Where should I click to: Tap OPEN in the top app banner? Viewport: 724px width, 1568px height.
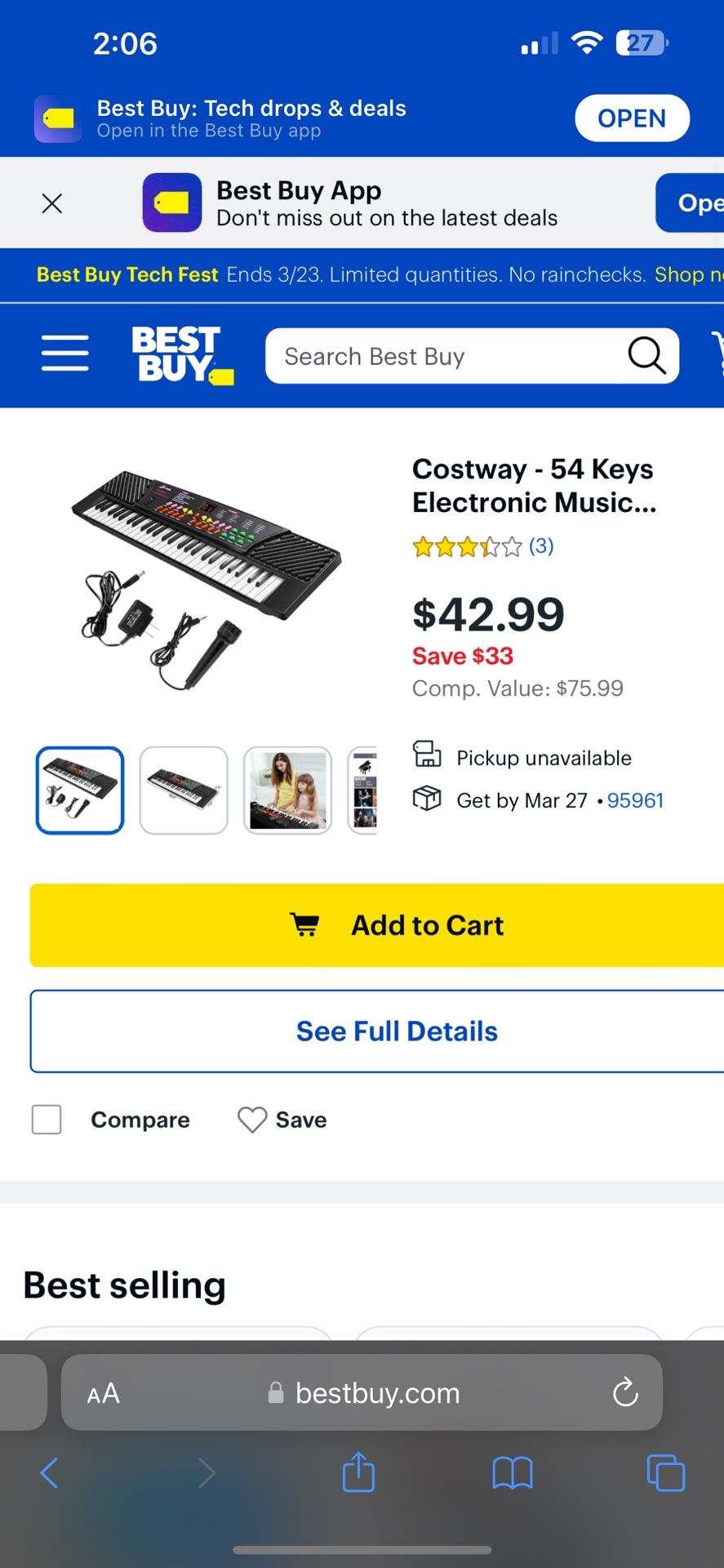[x=632, y=118]
